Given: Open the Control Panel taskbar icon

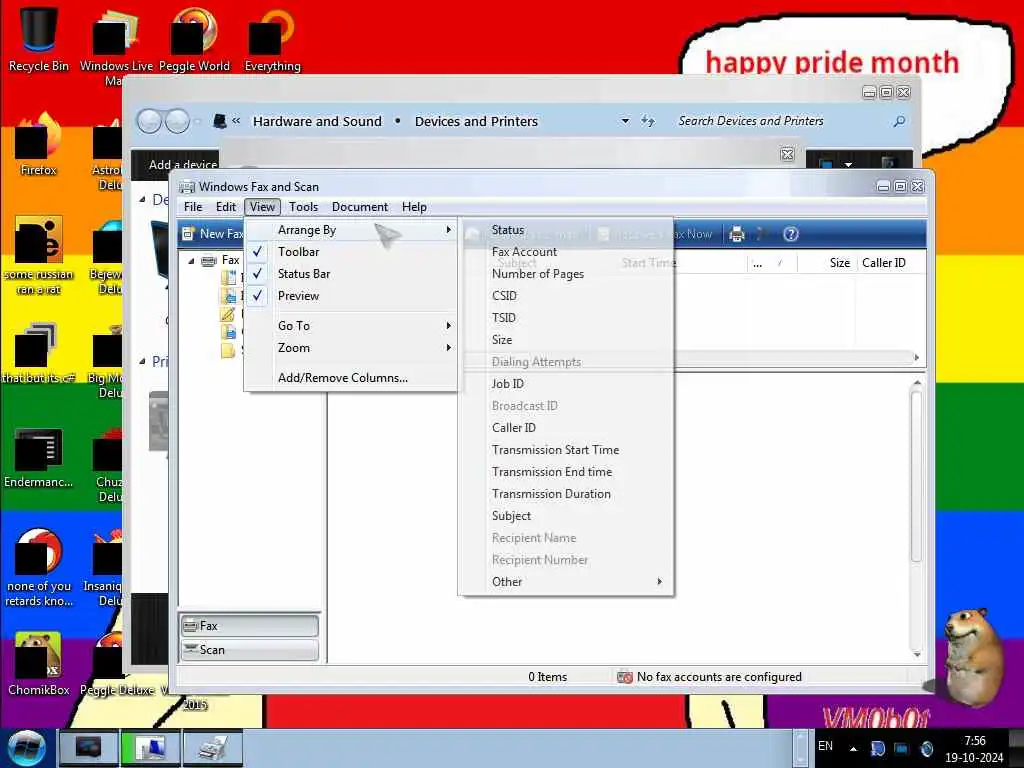Looking at the screenshot, I should tap(150, 748).
